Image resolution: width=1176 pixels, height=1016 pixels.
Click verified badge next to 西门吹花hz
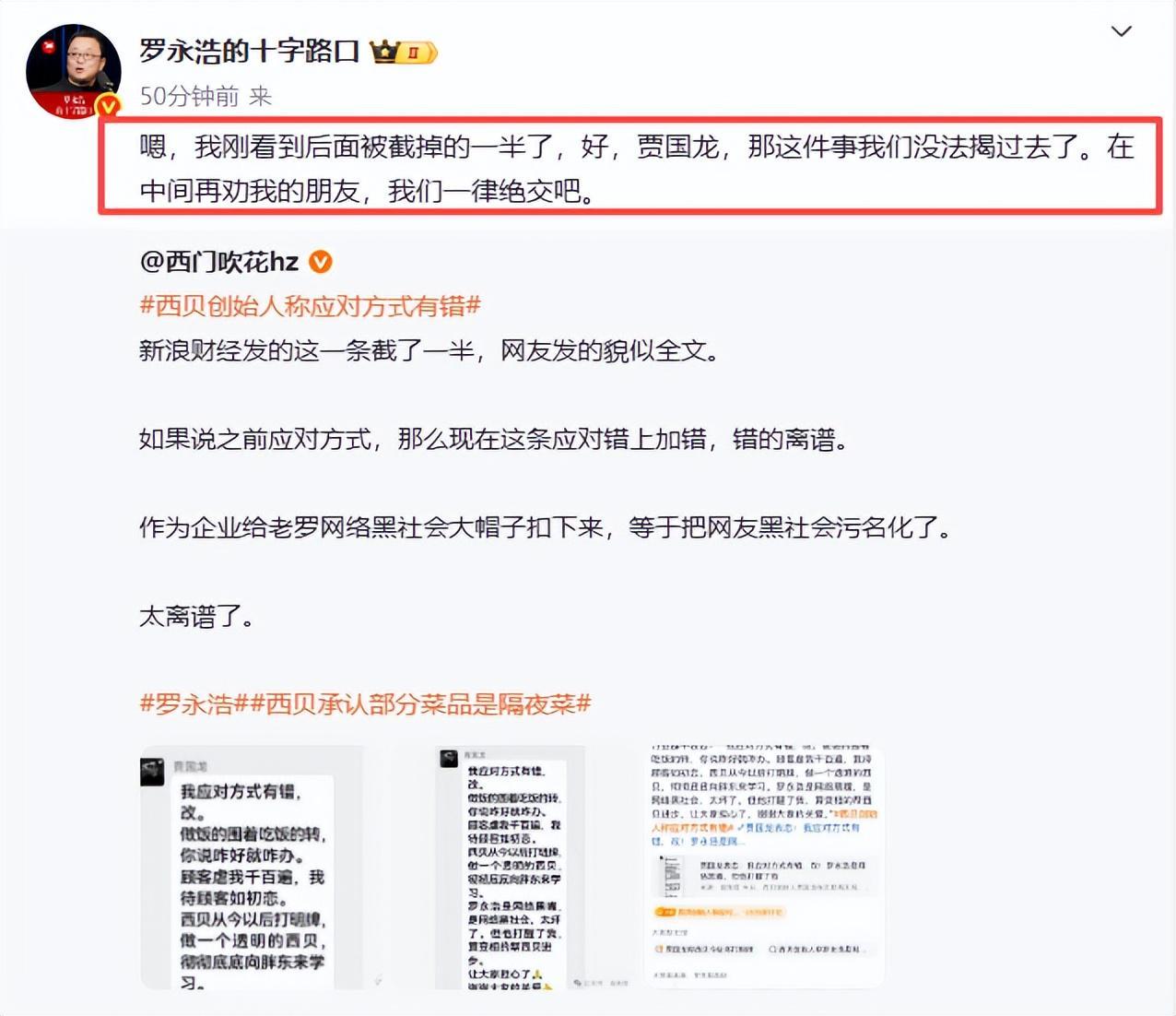click(x=320, y=262)
